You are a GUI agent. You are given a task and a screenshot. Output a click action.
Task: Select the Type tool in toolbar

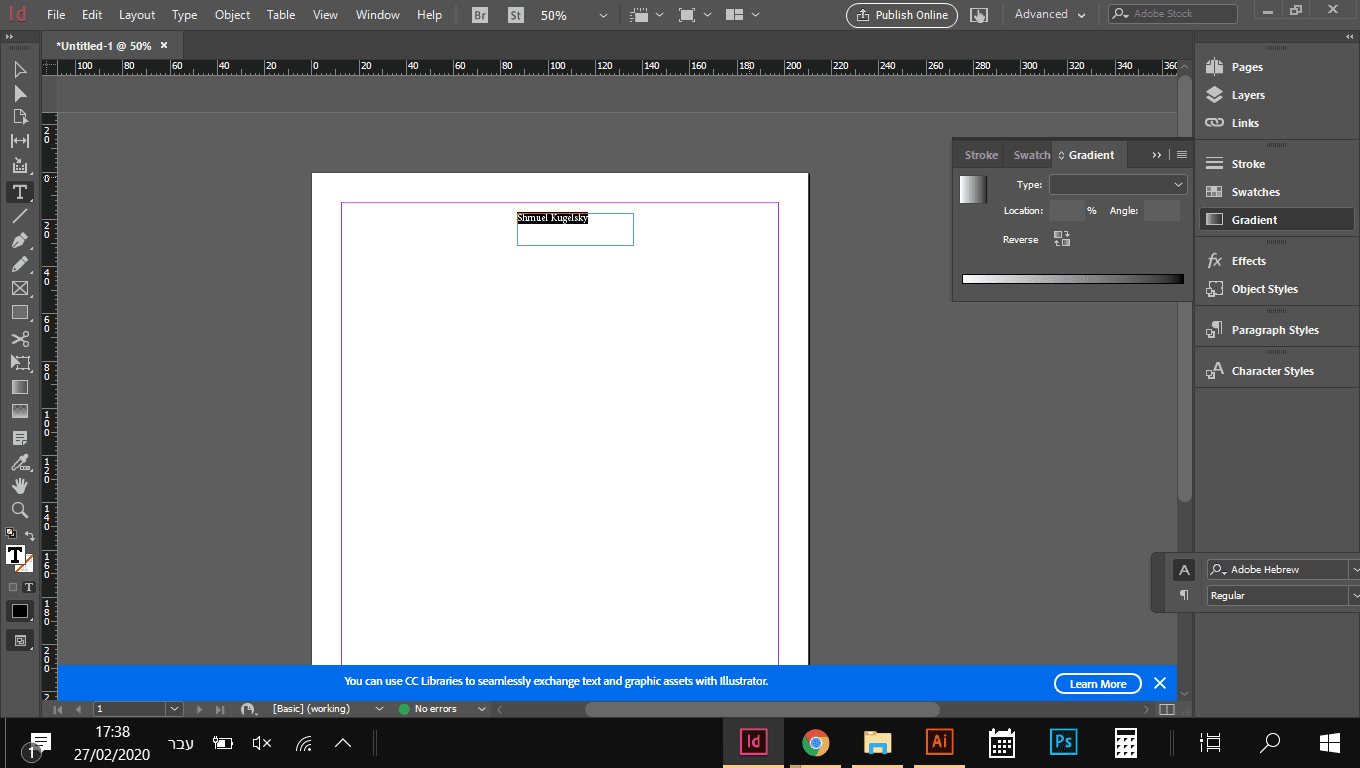pyautogui.click(x=19, y=192)
